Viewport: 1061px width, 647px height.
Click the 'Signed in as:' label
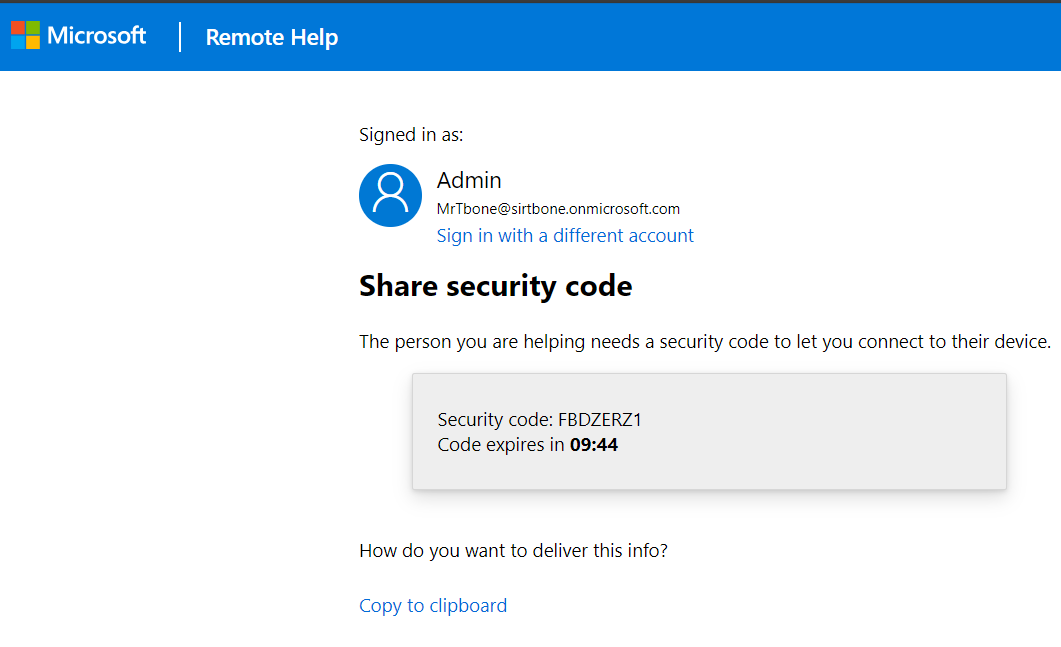[x=411, y=135]
